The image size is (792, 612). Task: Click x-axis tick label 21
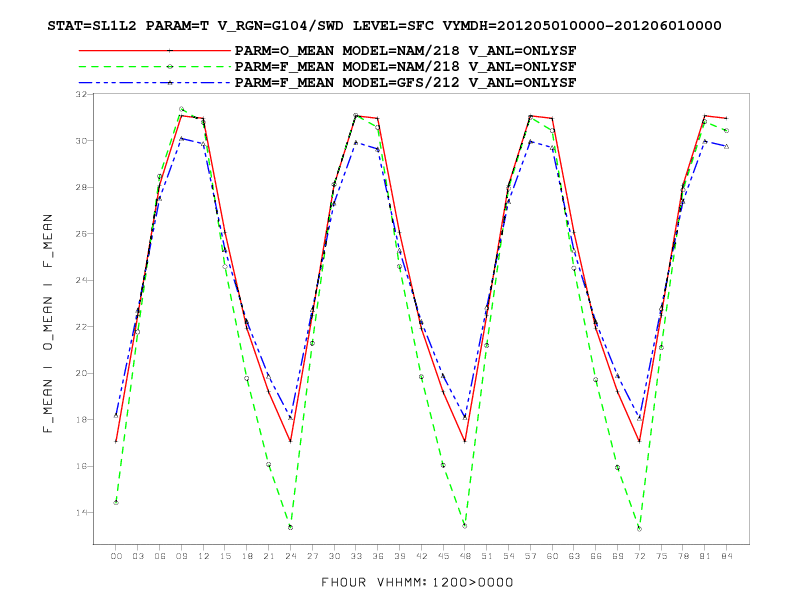(269, 556)
